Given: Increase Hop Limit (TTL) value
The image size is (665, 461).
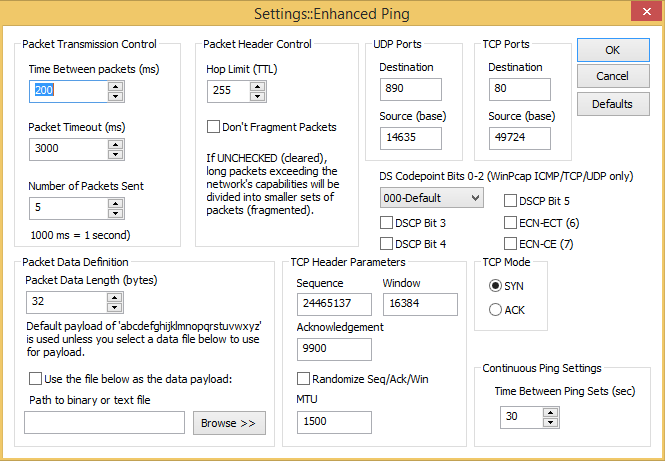Looking at the screenshot, I should click(257, 87).
